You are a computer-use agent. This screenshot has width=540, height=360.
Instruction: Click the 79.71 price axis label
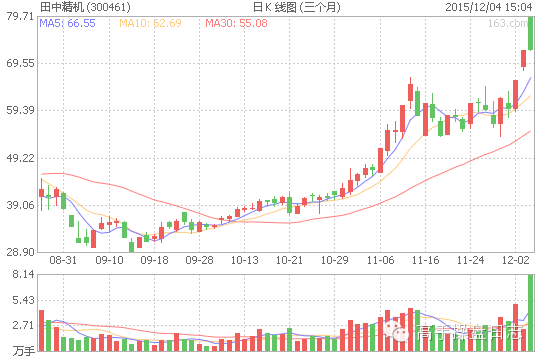pyautogui.click(x=20, y=16)
